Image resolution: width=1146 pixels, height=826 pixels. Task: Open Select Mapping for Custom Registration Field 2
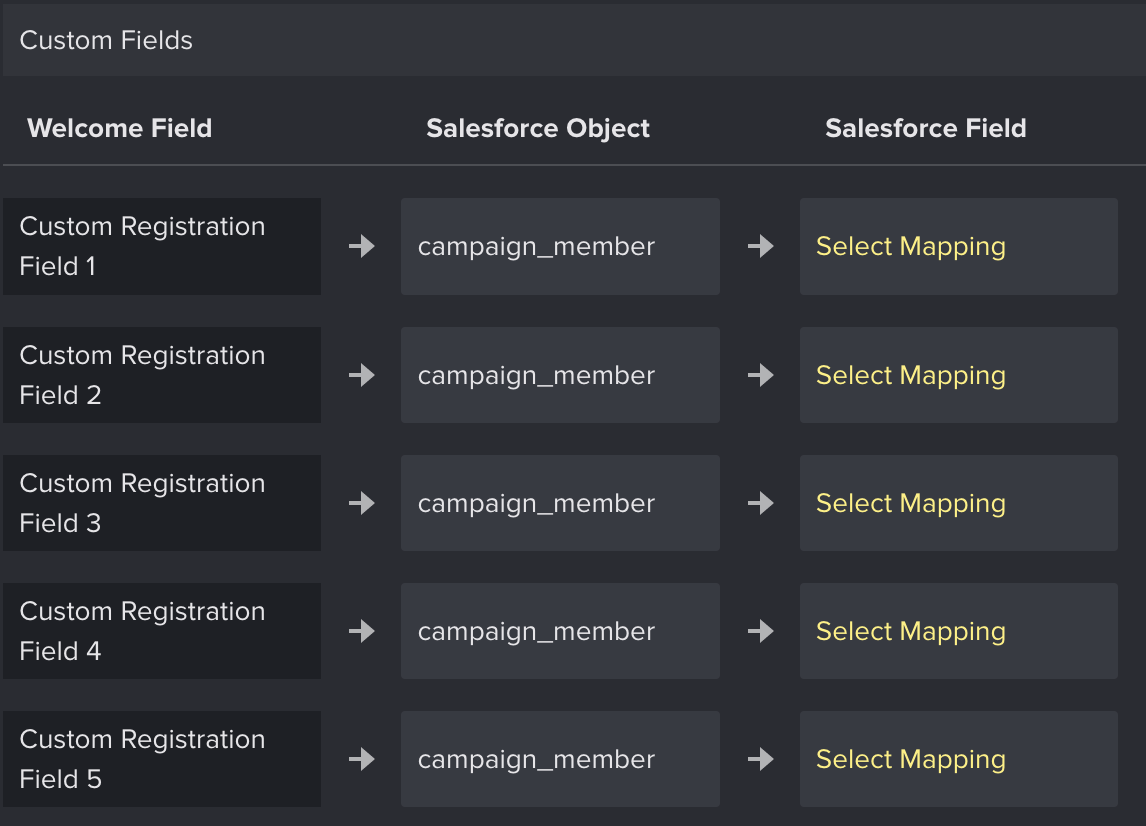[x=958, y=375]
